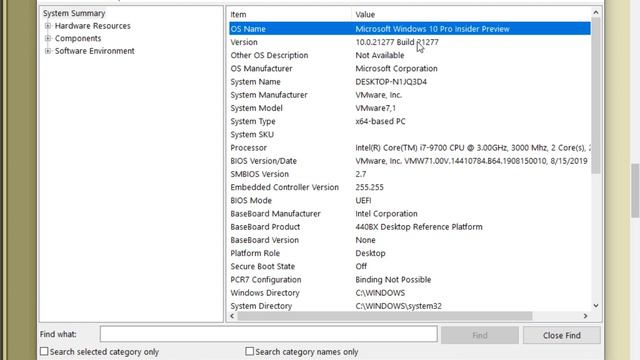640x360 pixels.
Task: Click the Close Find button
Action: click(562, 335)
